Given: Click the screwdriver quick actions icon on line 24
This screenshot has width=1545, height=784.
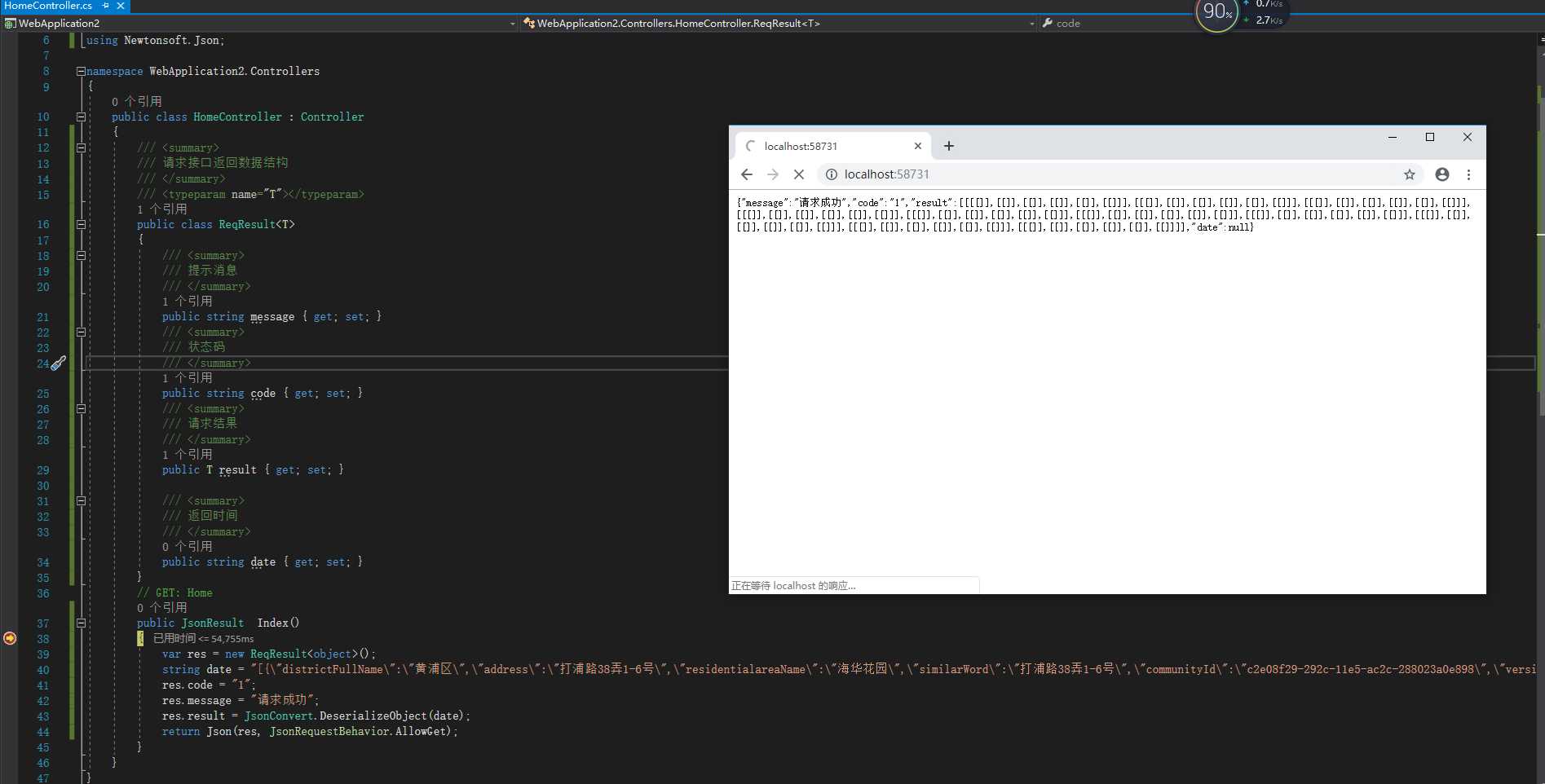Looking at the screenshot, I should click(x=59, y=363).
